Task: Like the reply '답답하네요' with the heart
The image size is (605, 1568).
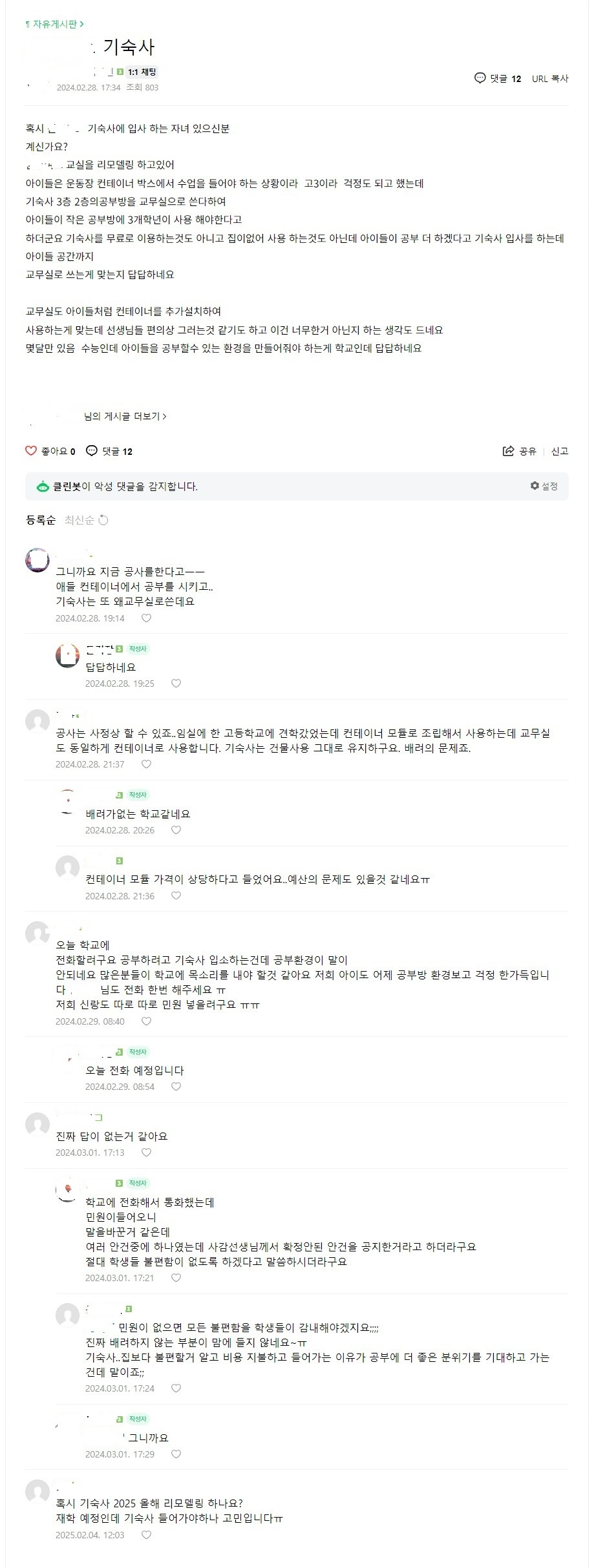Action: (x=176, y=684)
